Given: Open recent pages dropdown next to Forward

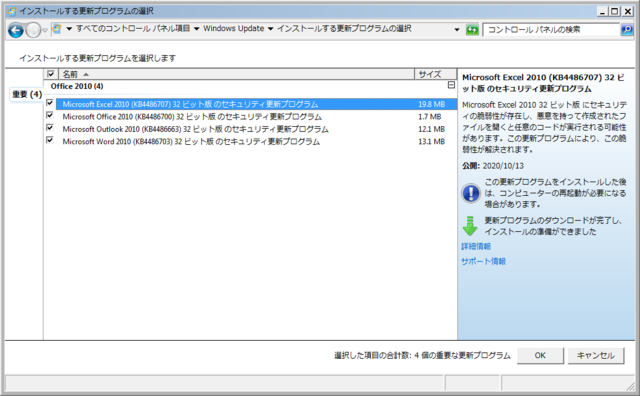Looking at the screenshot, I should click(45, 30).
